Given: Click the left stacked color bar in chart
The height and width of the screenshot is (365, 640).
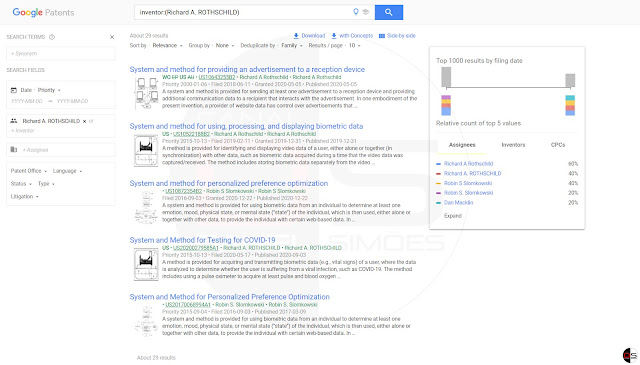Looking at the screenshot, I should 446,105.
